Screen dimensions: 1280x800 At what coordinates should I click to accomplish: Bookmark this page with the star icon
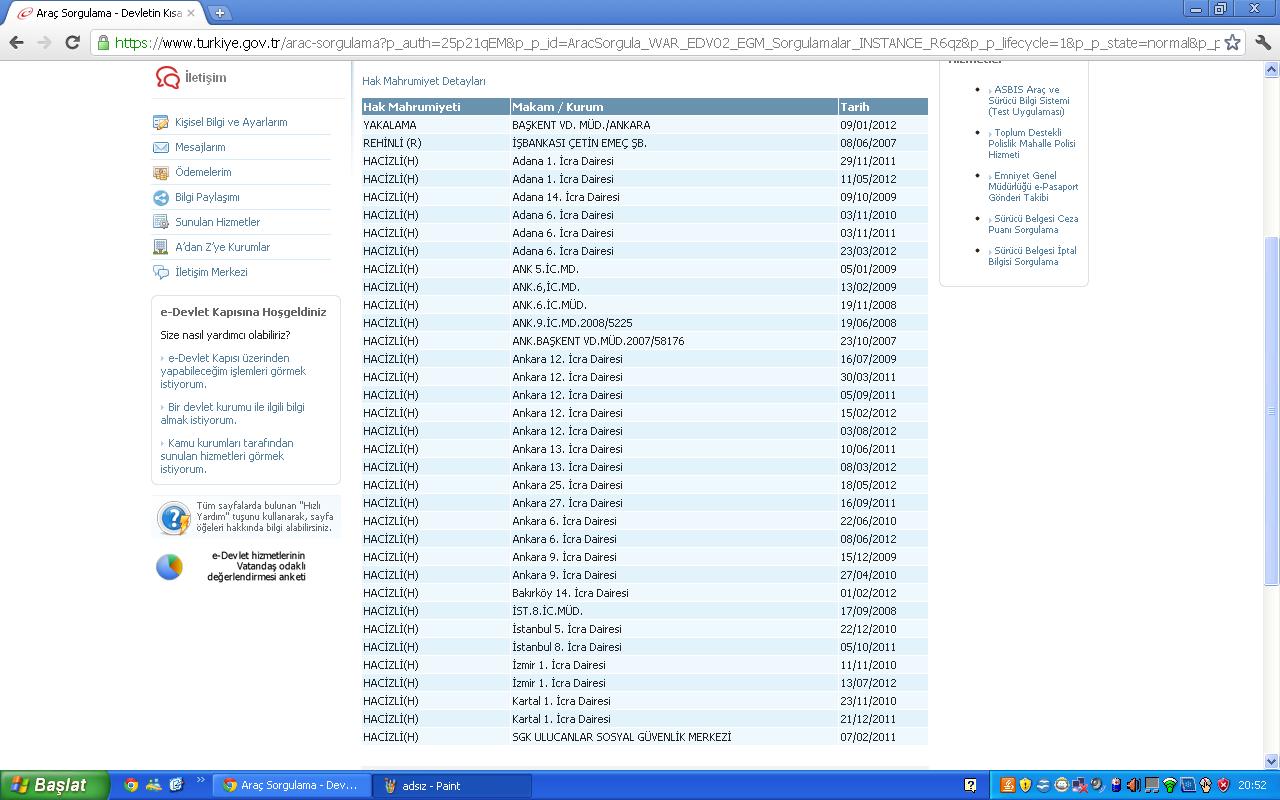(1233, 42)
